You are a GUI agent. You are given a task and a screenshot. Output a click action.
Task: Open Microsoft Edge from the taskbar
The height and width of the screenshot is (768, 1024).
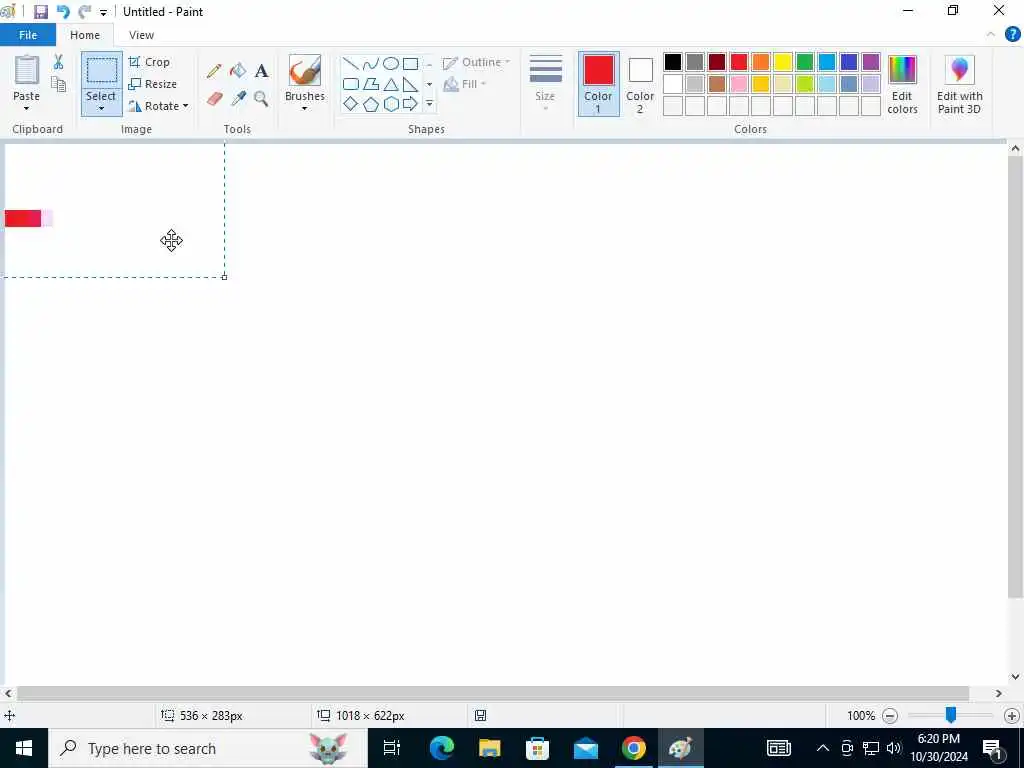441,748
